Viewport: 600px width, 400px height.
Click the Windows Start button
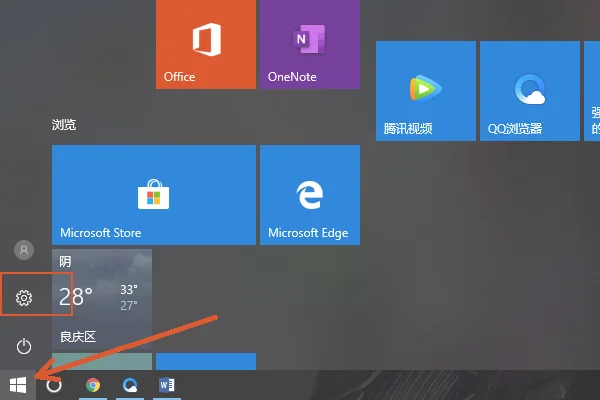point(18,385)
